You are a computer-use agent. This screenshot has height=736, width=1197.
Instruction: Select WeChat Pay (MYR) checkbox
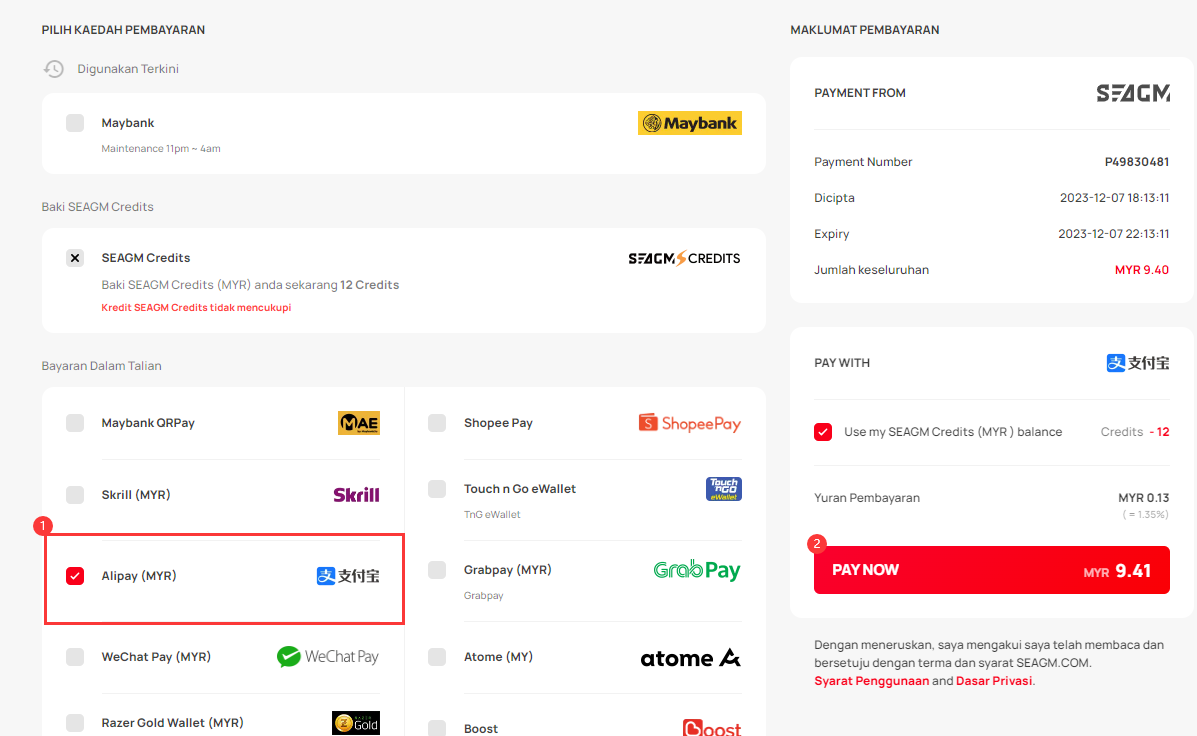75,657
